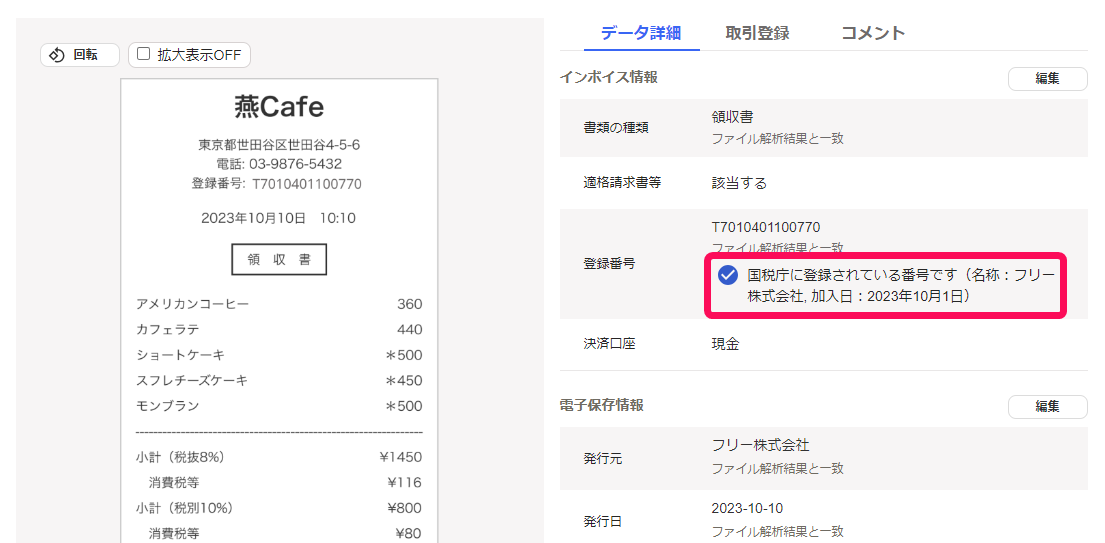This screenshot has width=1105, height=543.
Task: Click the 小計（税別10%） row
Action: 279,508
